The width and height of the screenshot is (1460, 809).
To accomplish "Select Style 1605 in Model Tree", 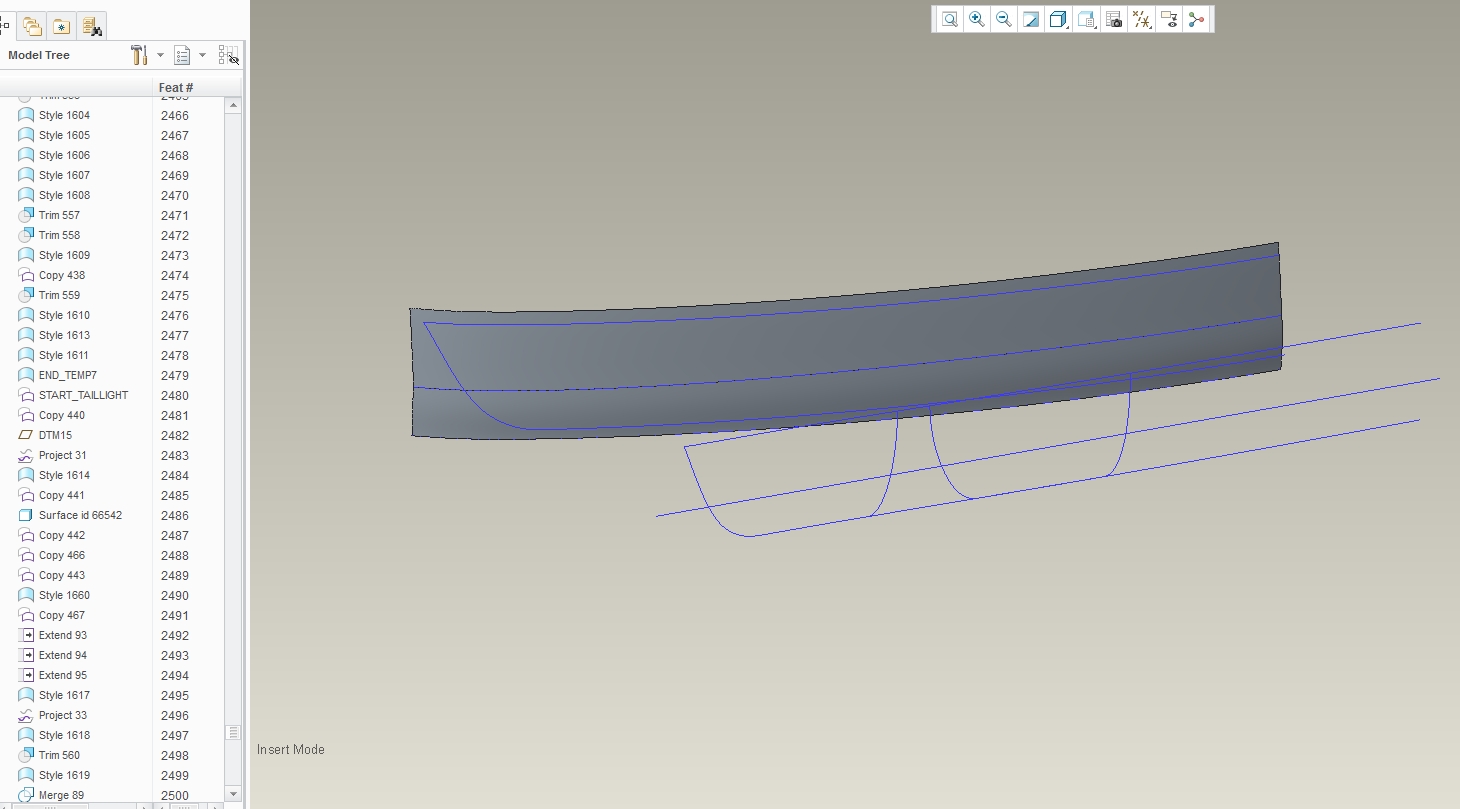I will 64,135.
